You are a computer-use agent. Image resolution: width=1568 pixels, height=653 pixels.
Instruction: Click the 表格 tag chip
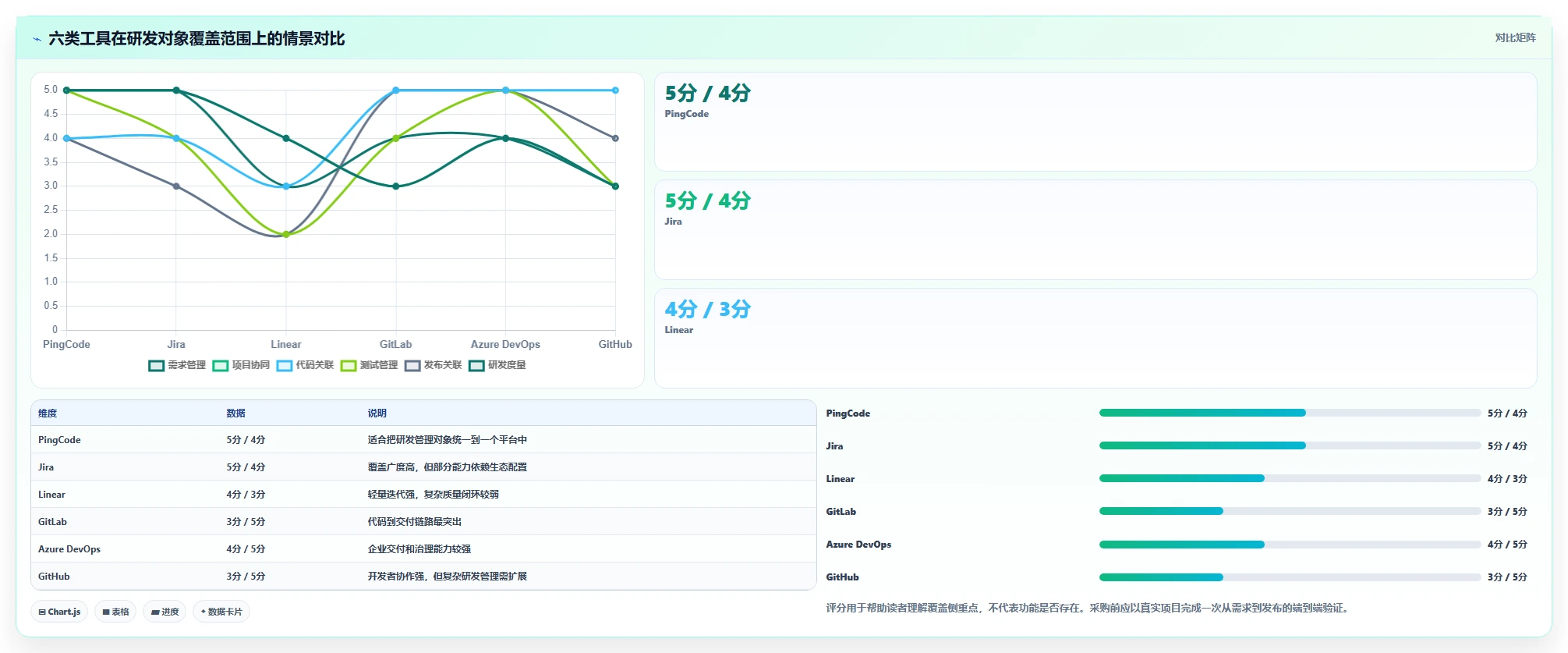[x=115, y=612]
